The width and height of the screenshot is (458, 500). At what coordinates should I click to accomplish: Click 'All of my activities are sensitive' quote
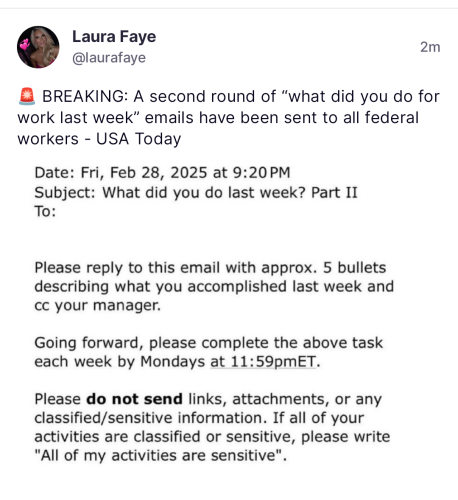pyautogui.click(x=160, y=455)
